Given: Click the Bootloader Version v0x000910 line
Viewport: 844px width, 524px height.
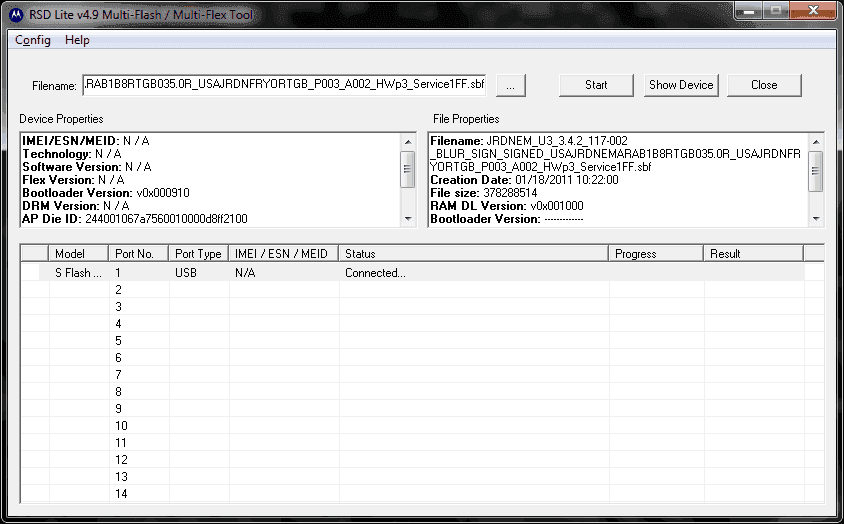Looking at the screenshot, I should pyautogui.click(x=106, y=193).
